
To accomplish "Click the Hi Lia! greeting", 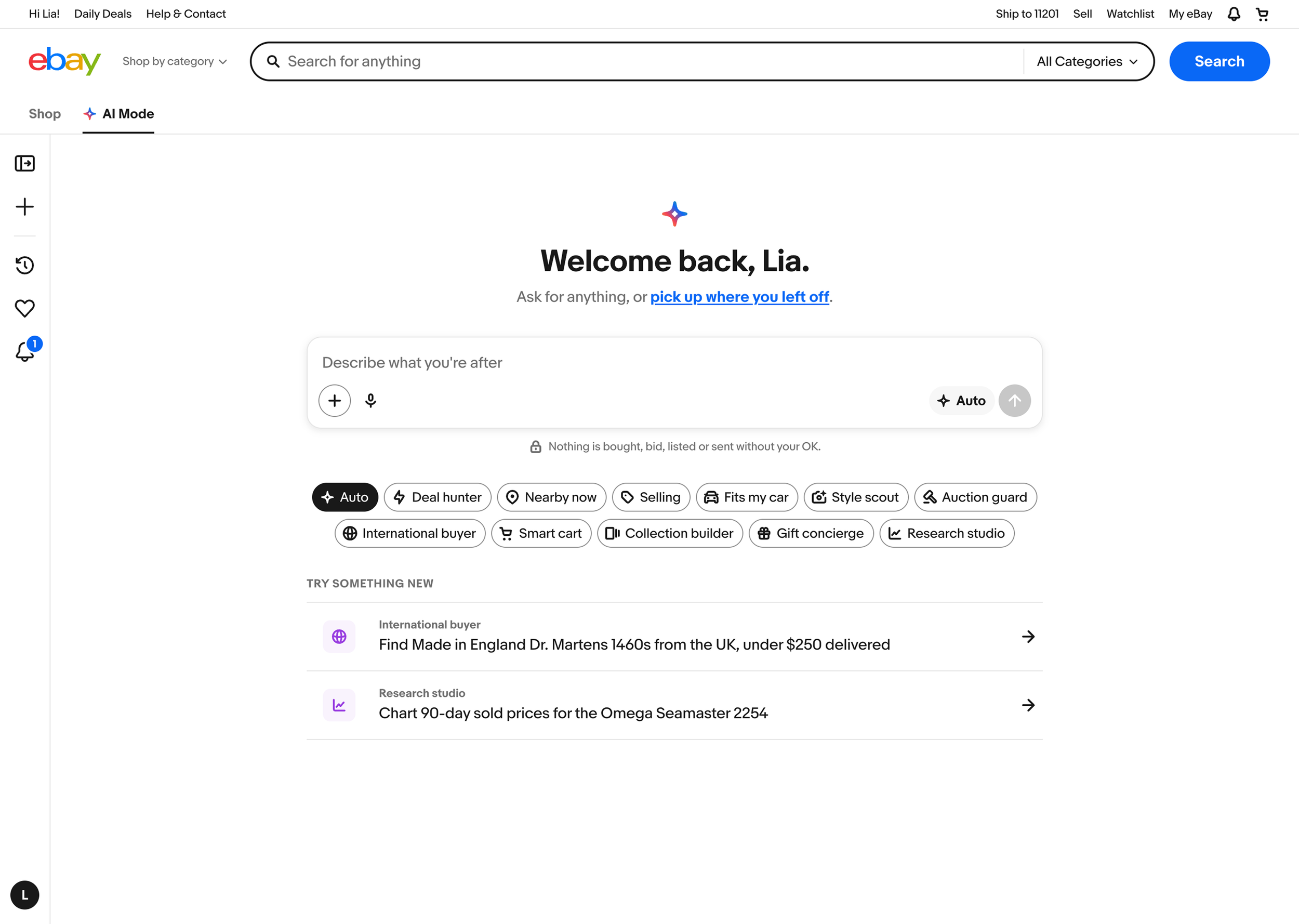I will click(44, 14).
